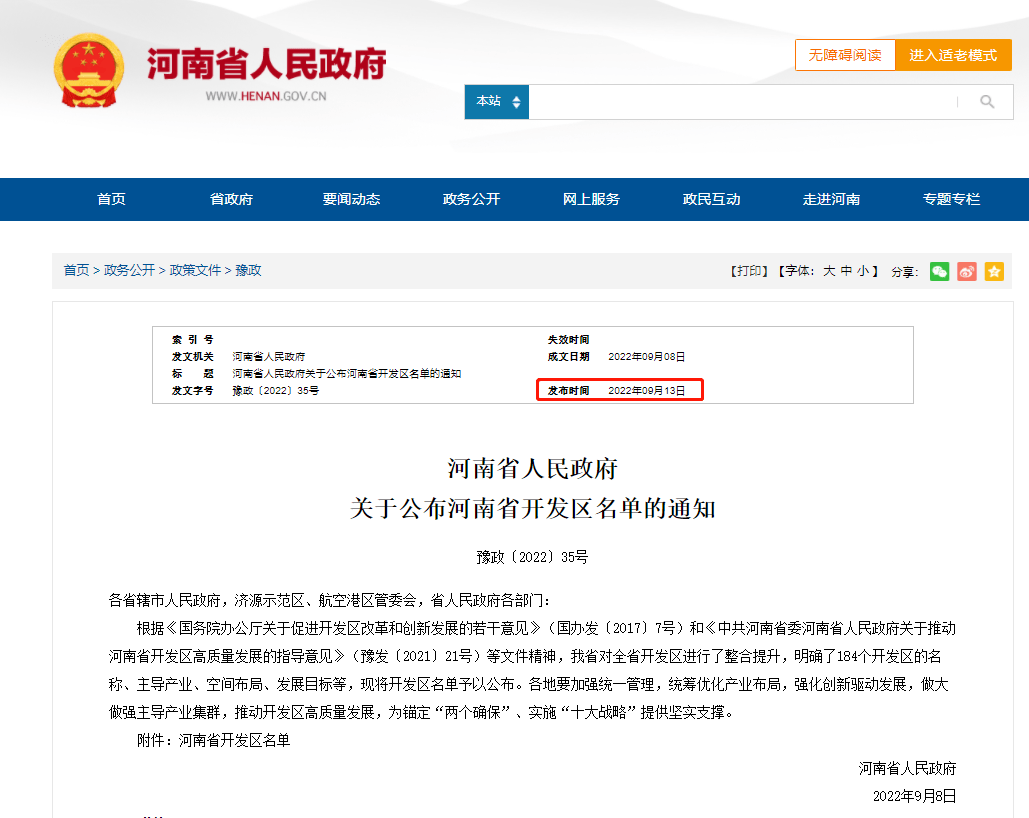The height and width of the screenshot is (818, 1029).
Task: Click the search magnifier icon
Action: click(x=987, y=102)
